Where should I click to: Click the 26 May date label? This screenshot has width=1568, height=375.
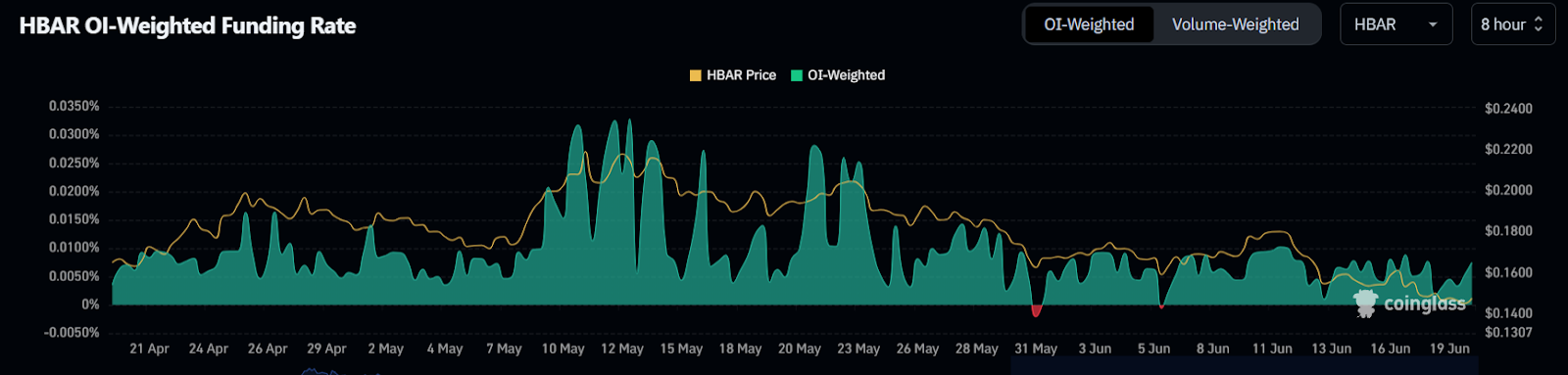917,349
